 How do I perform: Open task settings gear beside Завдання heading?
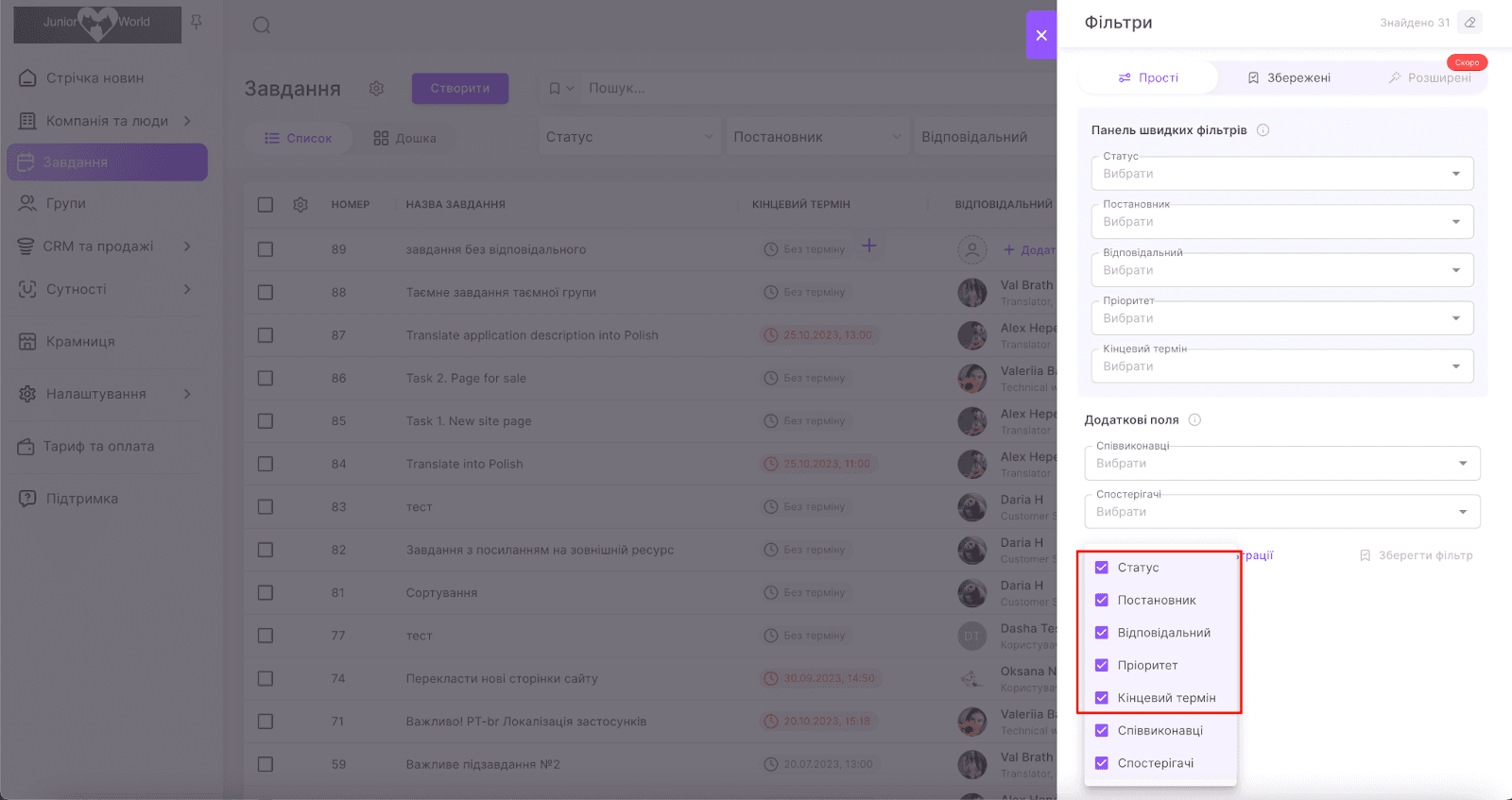pyautogui.click(x=376, y=89)
